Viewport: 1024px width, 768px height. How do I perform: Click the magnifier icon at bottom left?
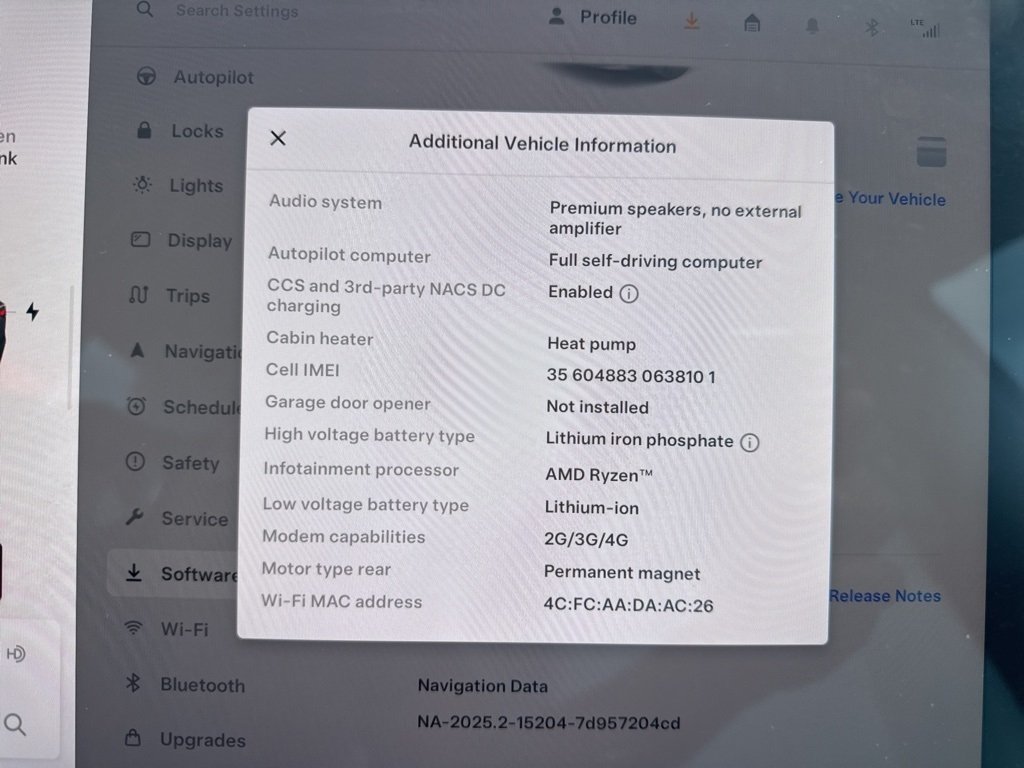click(16, 724)
